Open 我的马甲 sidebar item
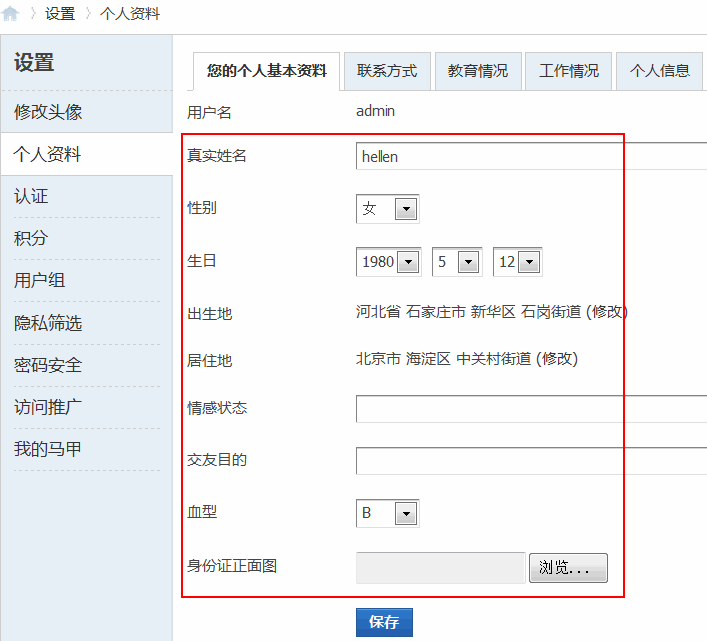 (x=48, y=449)
